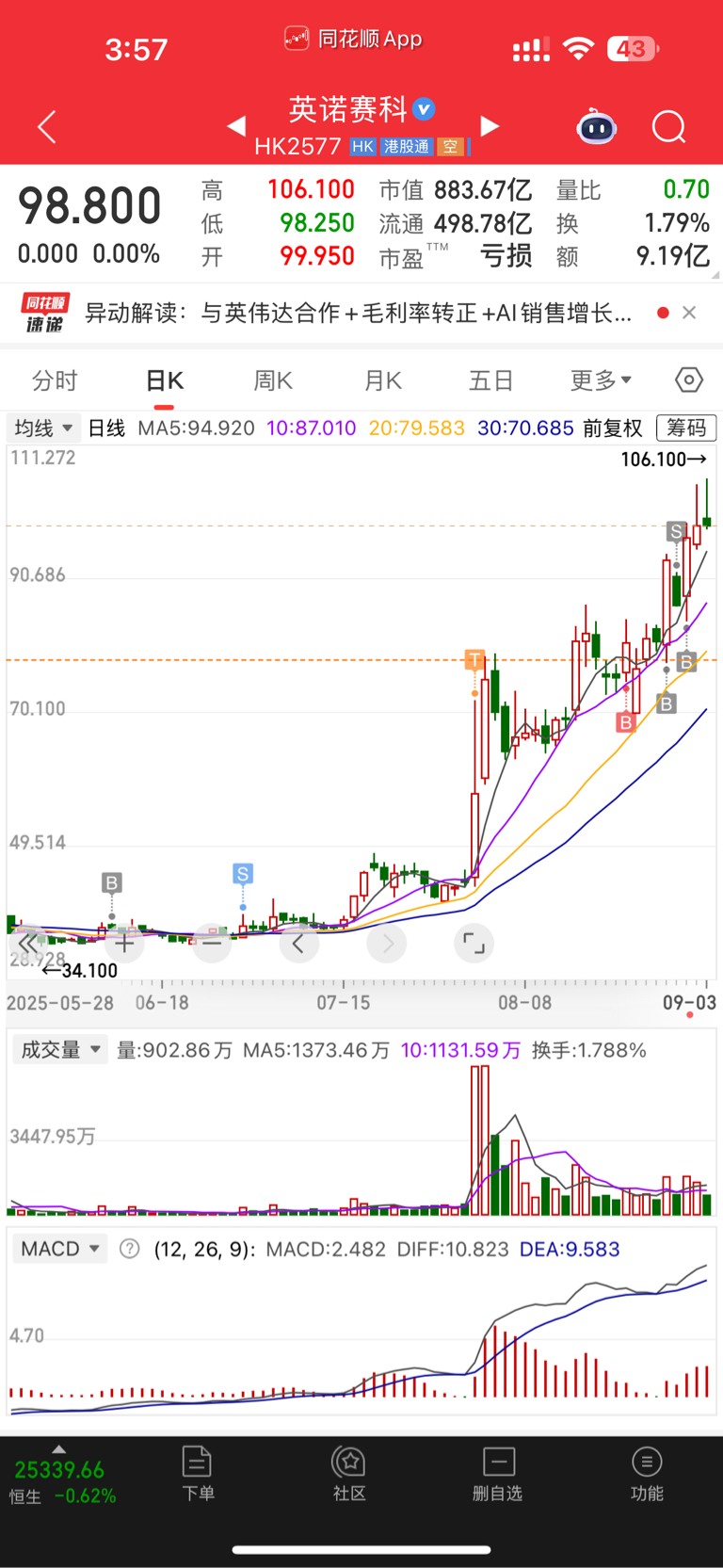Tap the MA5:94.920 value

(x=196, y=428)
